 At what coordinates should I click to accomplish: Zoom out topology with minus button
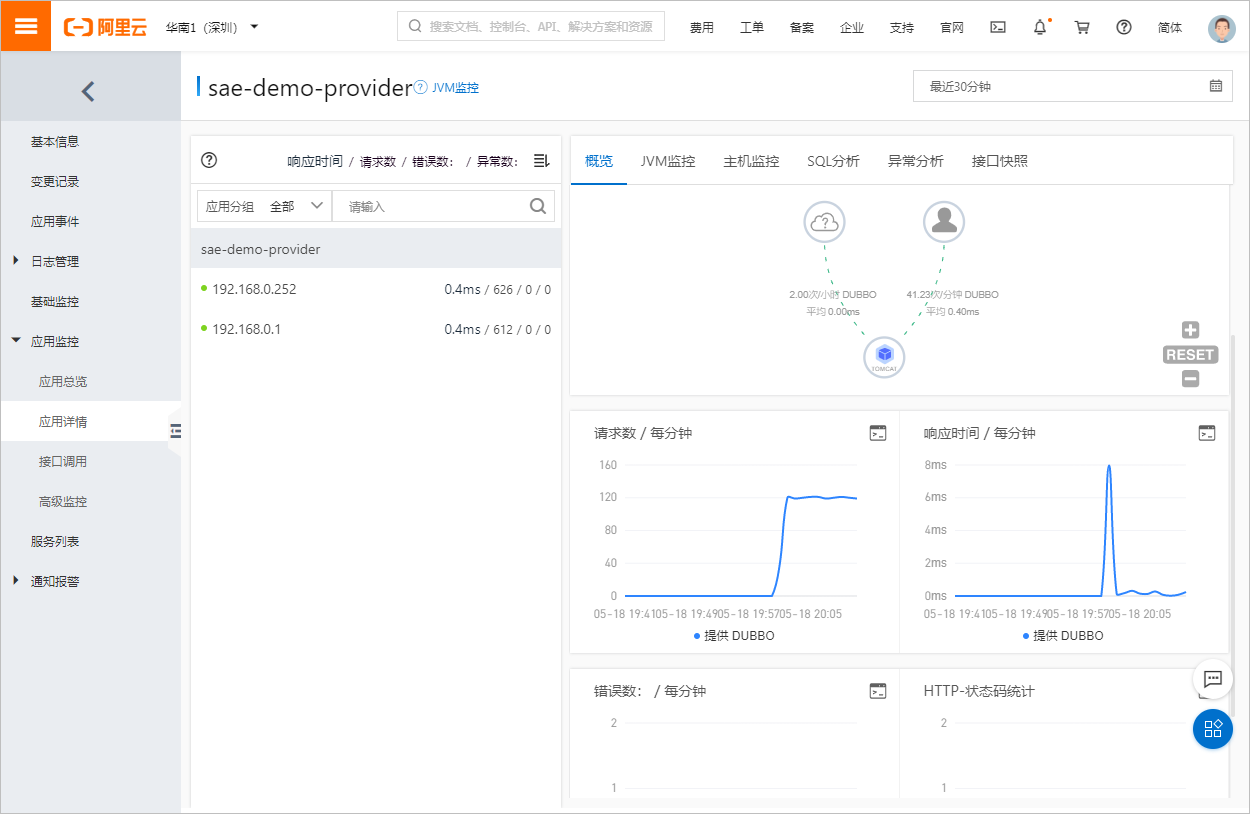click(1190, 379)
